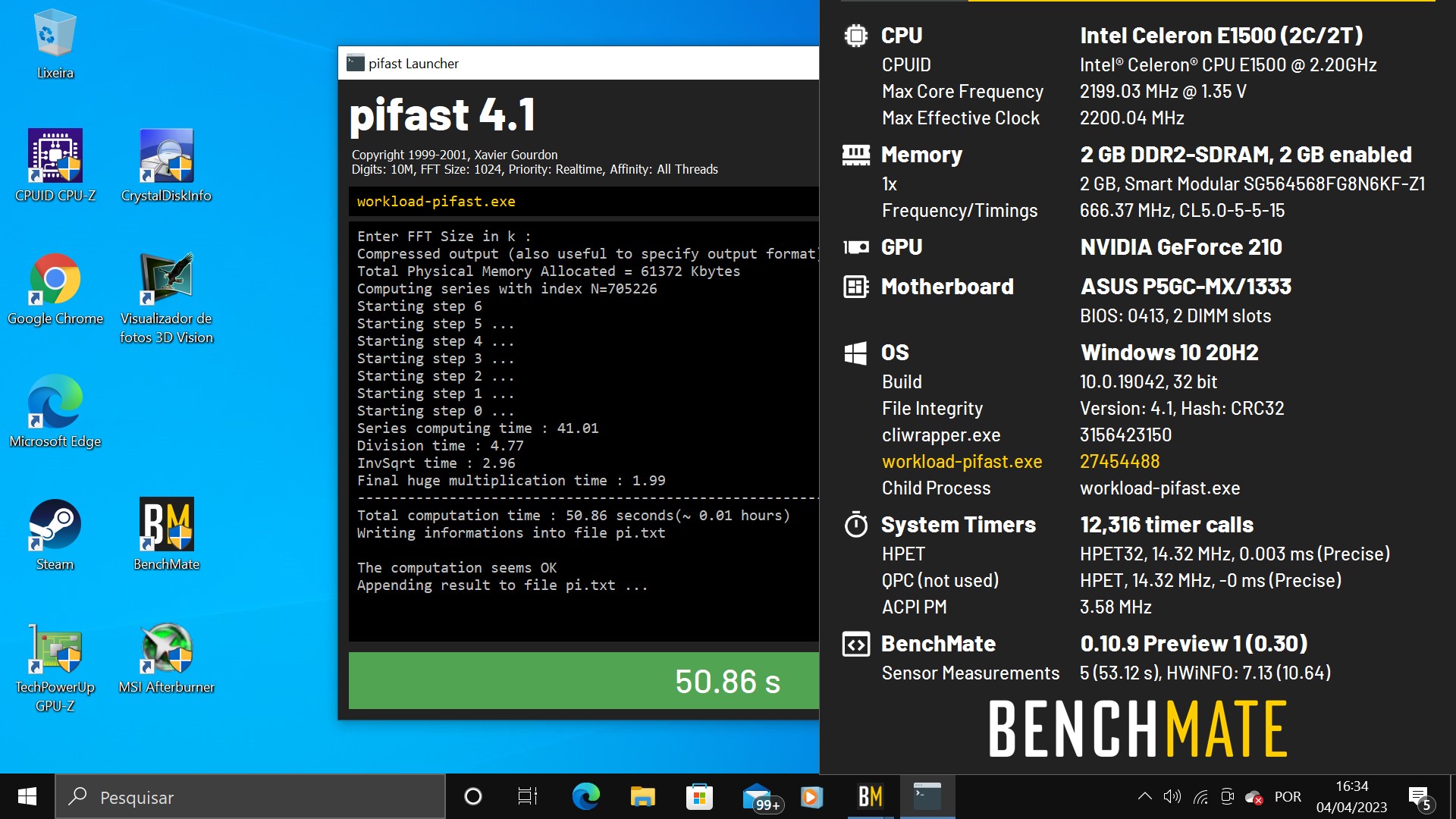This screenshot has width=1456, height=819.
Task: Open the Lixeira recycle bin icon
Action: coord(55,44)
